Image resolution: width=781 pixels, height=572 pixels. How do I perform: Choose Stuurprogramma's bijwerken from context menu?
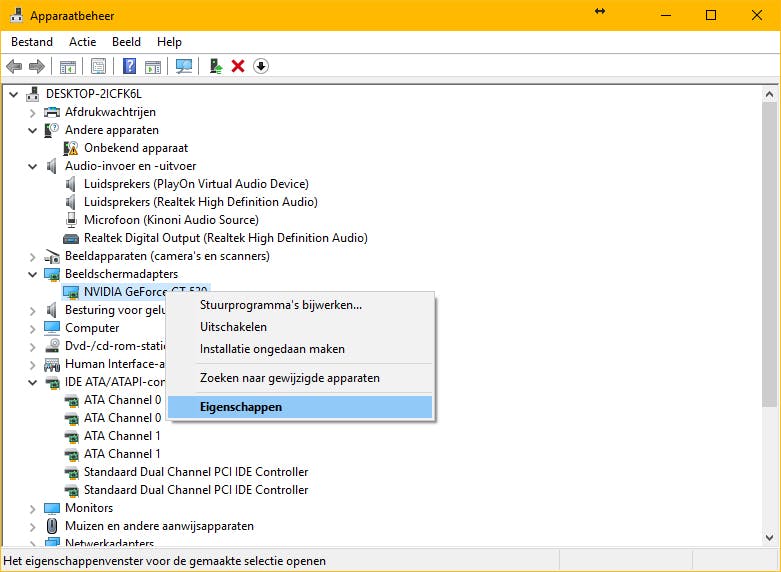coord(300,305)
